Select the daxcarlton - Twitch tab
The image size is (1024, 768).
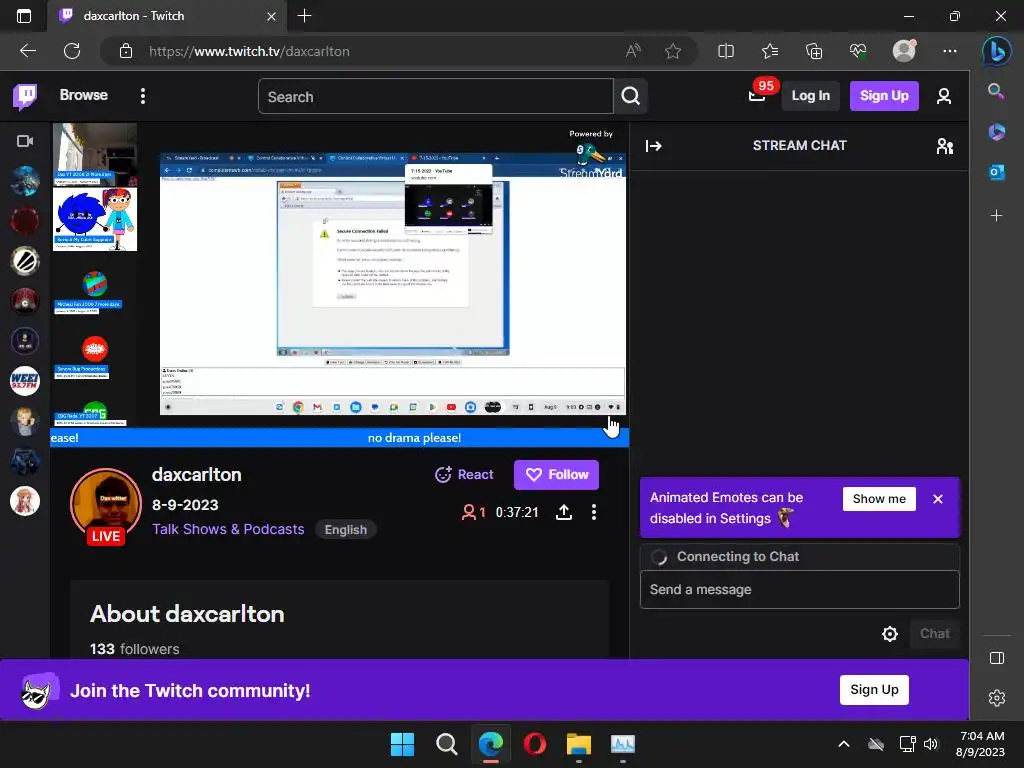(x=167, y=16)
